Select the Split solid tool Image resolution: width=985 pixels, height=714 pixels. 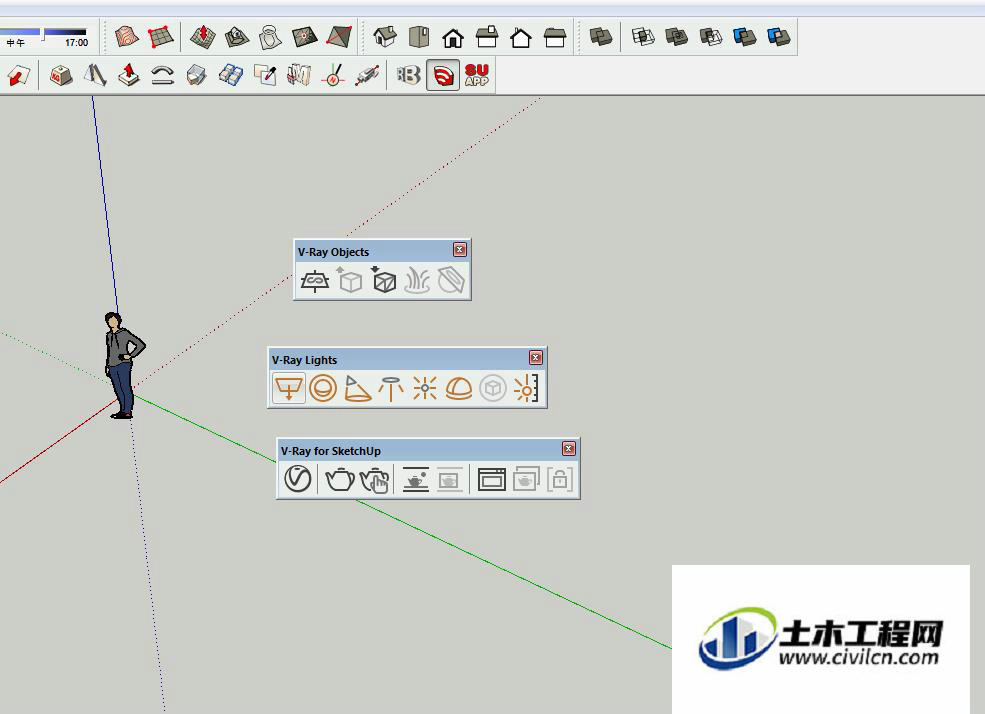click(x=779, y=37)
